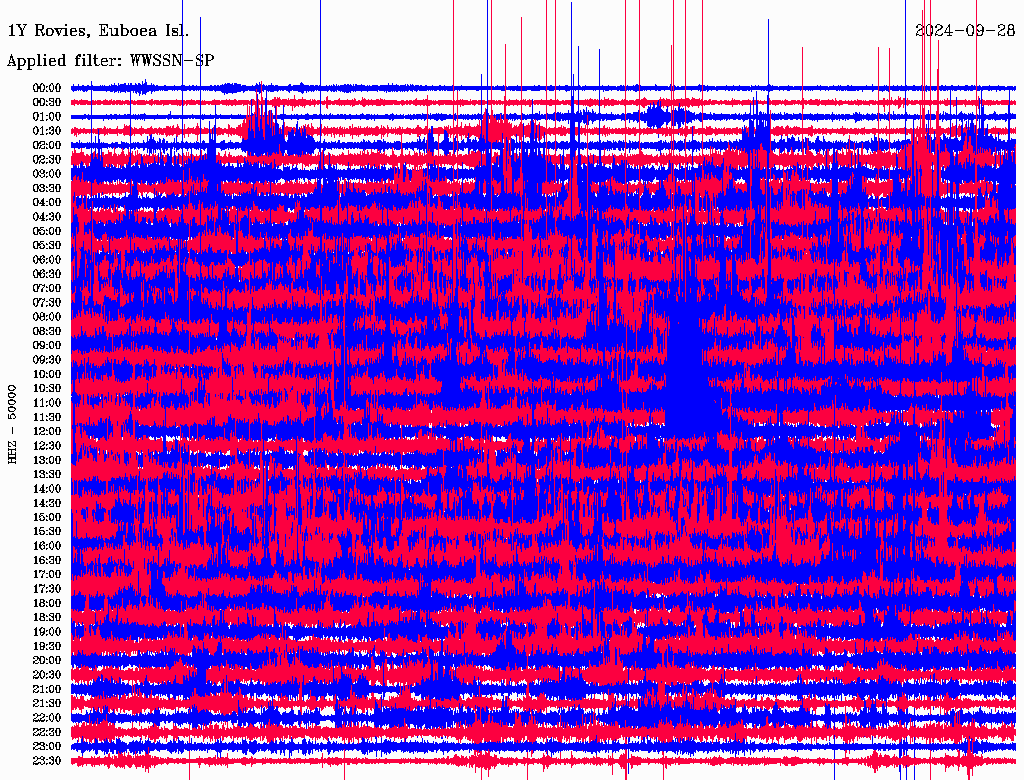Click the 00:30 time label
The height and width of the screenshot is (780, 1024).
pos(47,102)
